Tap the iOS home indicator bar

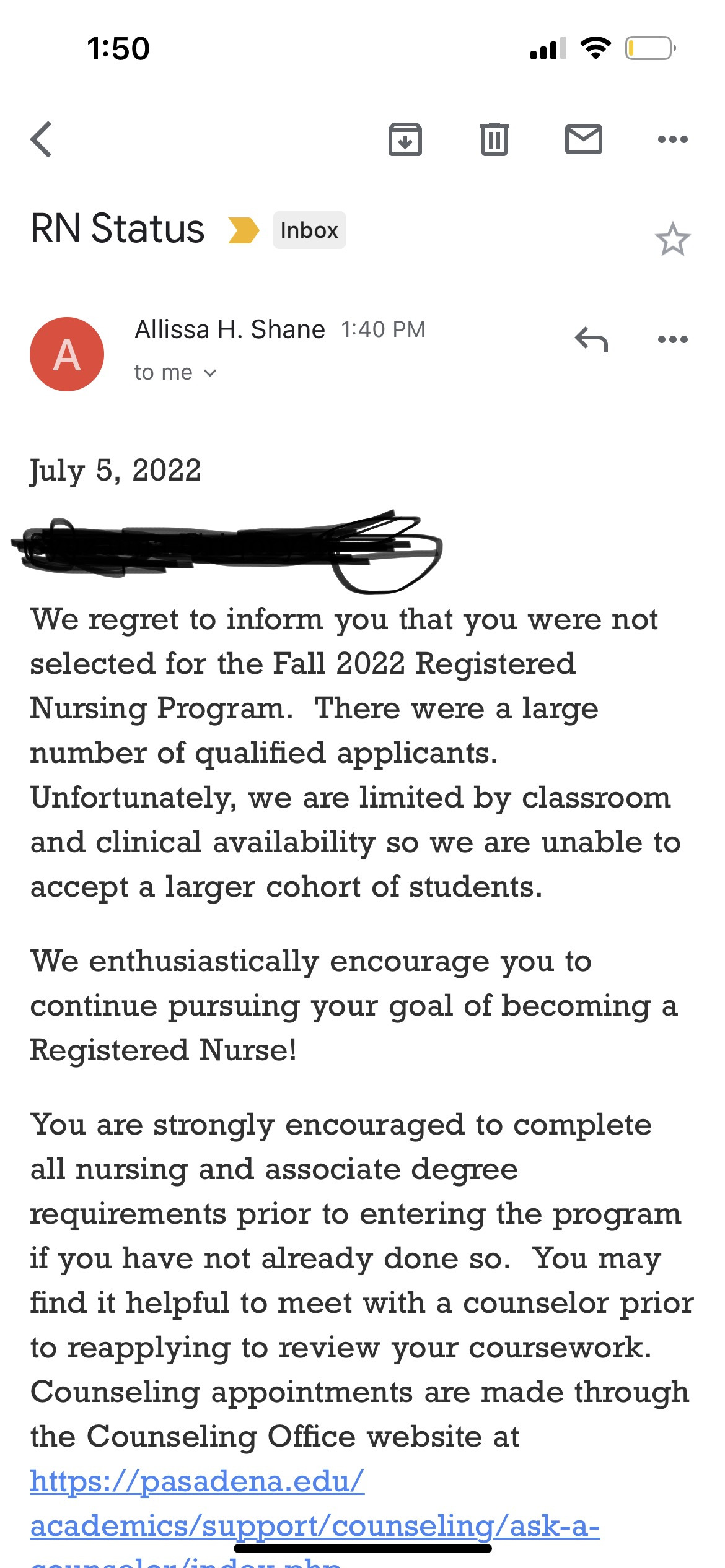pos(362,1548)
